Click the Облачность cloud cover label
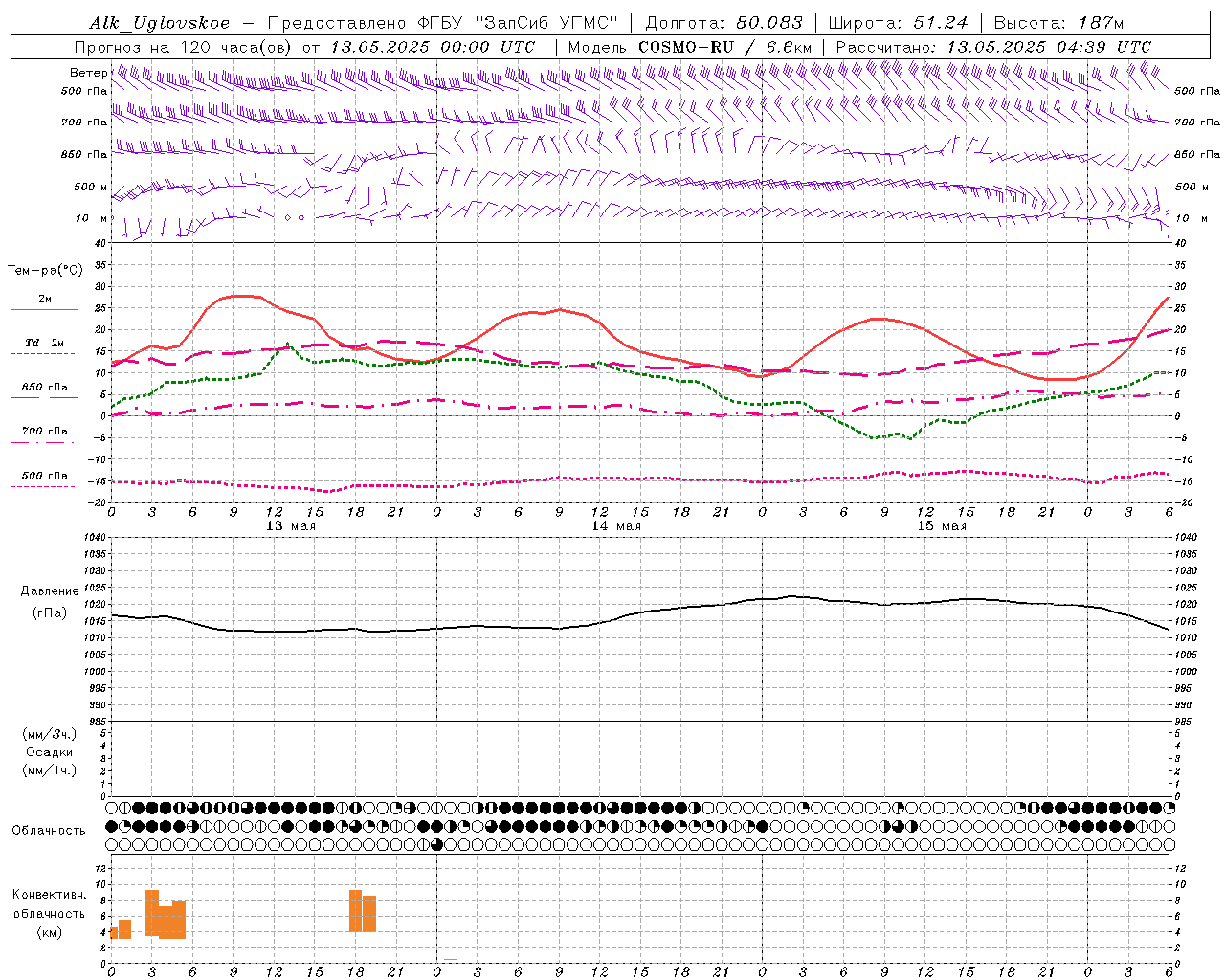The image size is (1225, 980). 49,831
